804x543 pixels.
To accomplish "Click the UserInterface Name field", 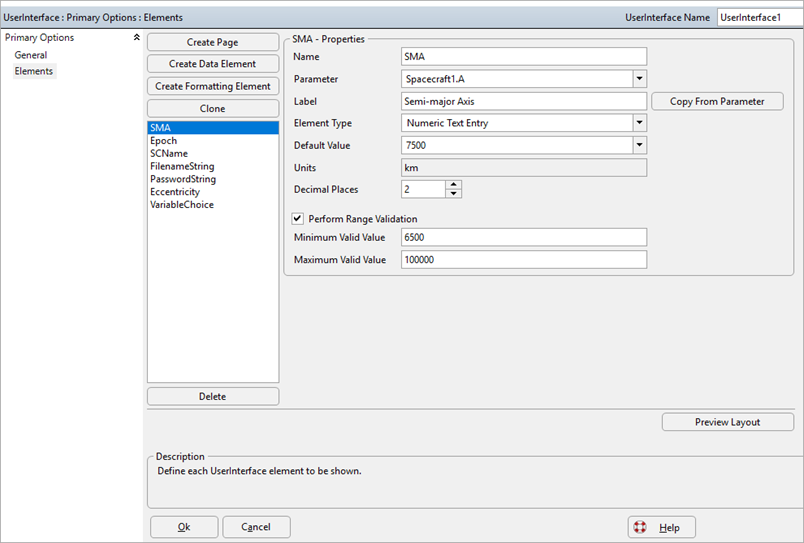I will (760, 17).
